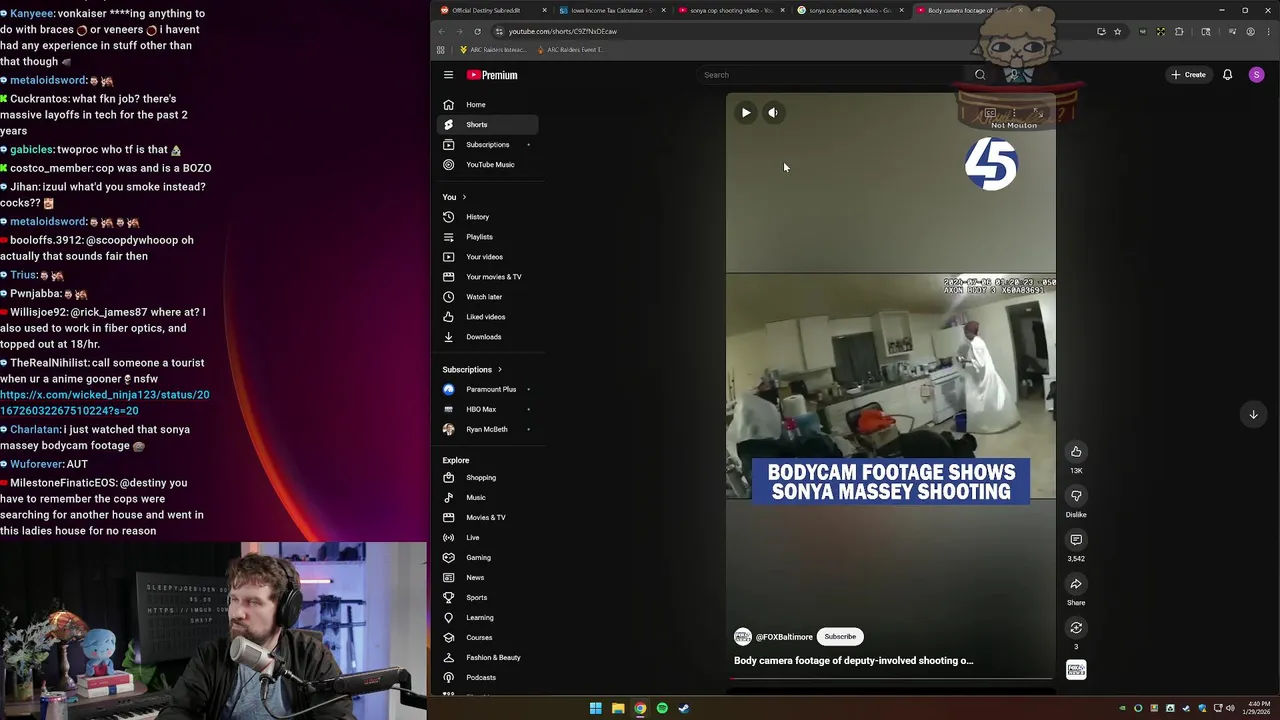The width and height of the screenshot is (1280, 720).
Task: Open Your videos
Action: (488, 257)
